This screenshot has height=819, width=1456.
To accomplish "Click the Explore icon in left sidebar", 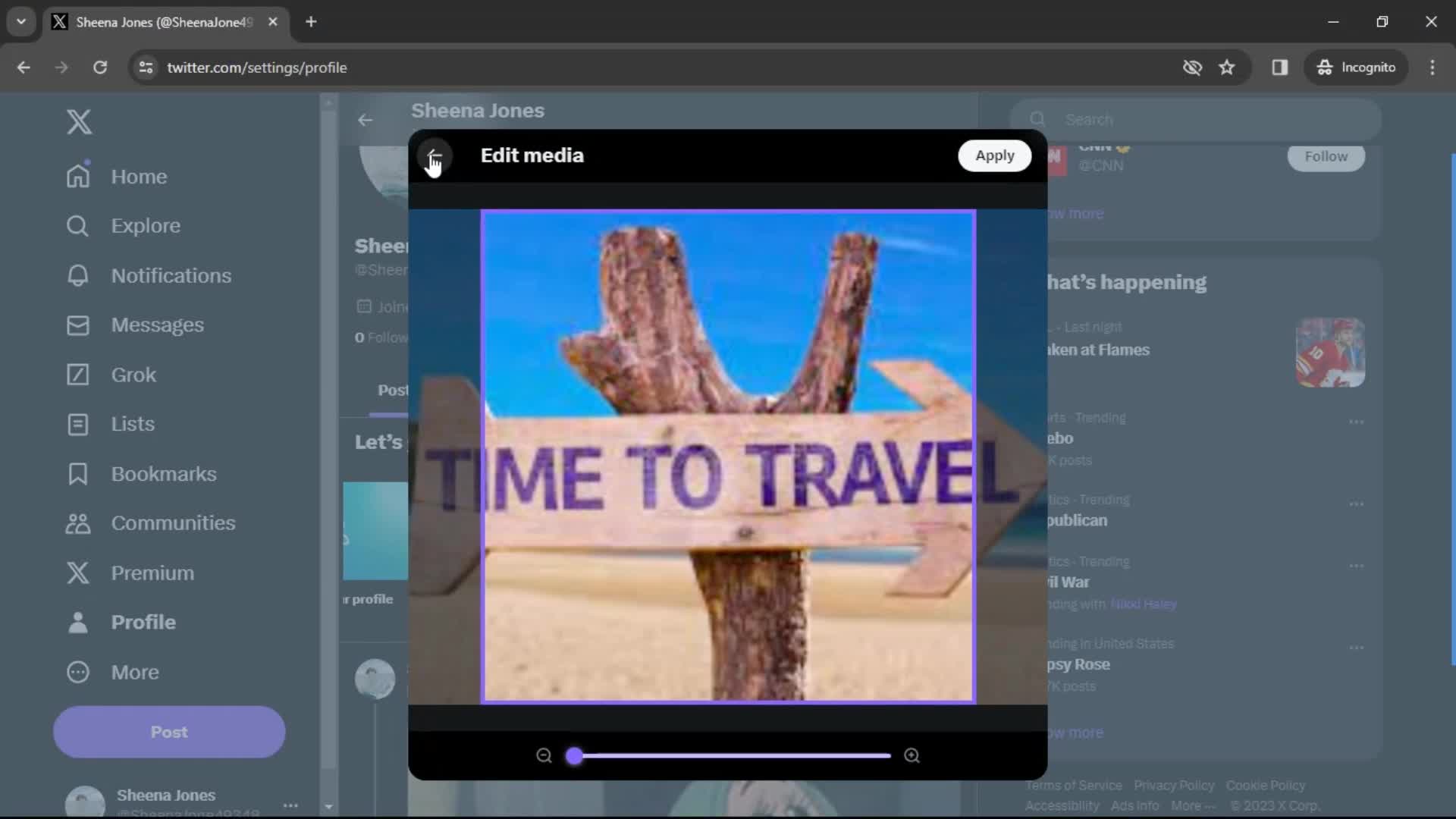I will tap(79, 225).
